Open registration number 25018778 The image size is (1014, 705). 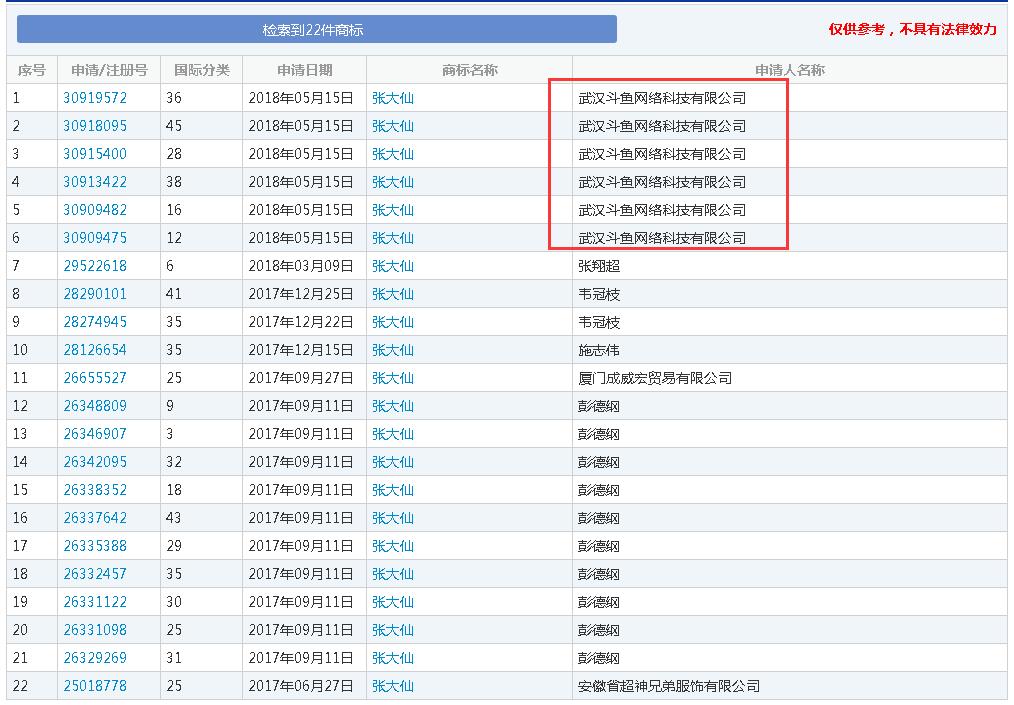95,686
